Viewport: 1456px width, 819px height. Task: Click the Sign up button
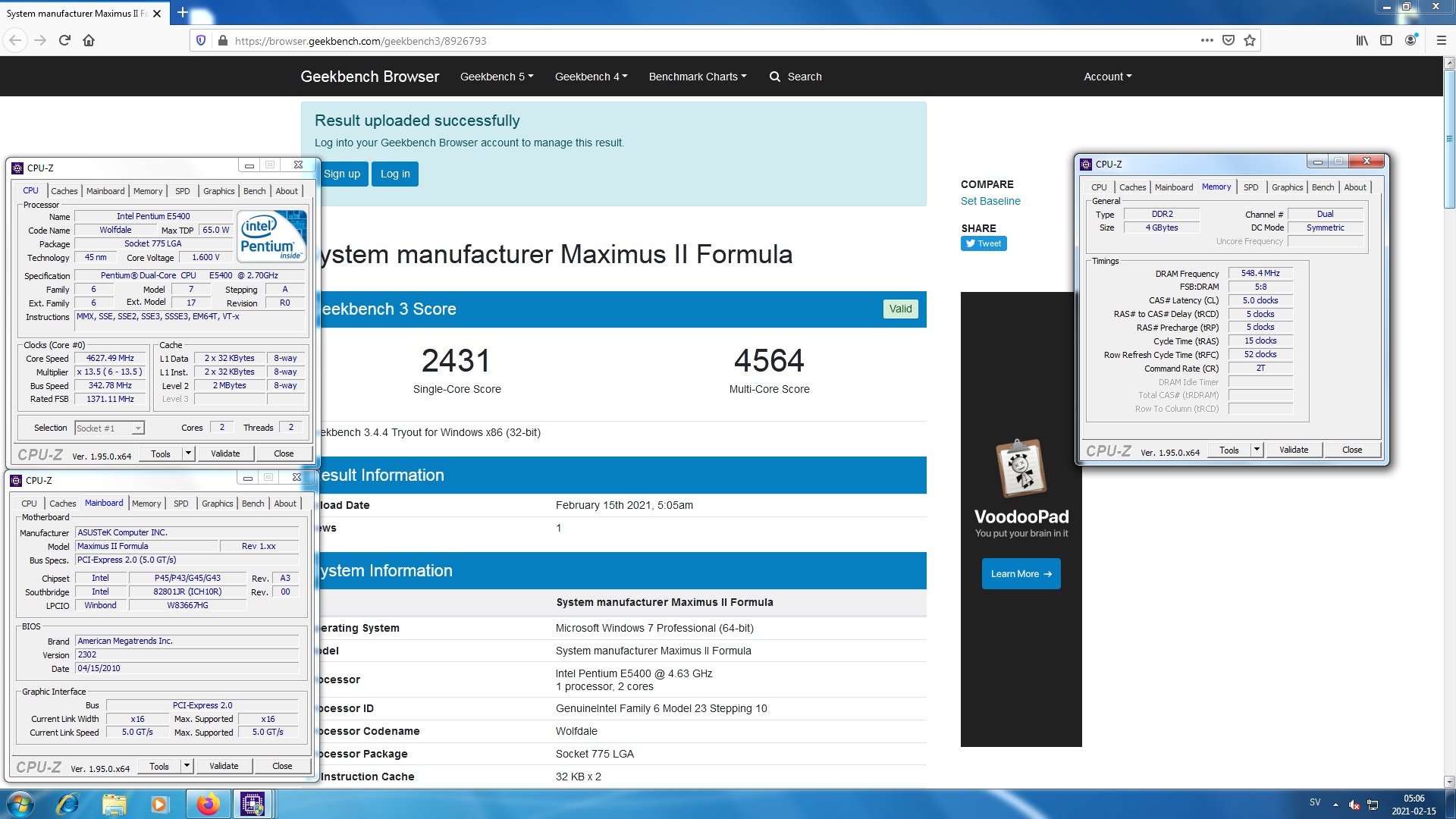click(342, 174)
